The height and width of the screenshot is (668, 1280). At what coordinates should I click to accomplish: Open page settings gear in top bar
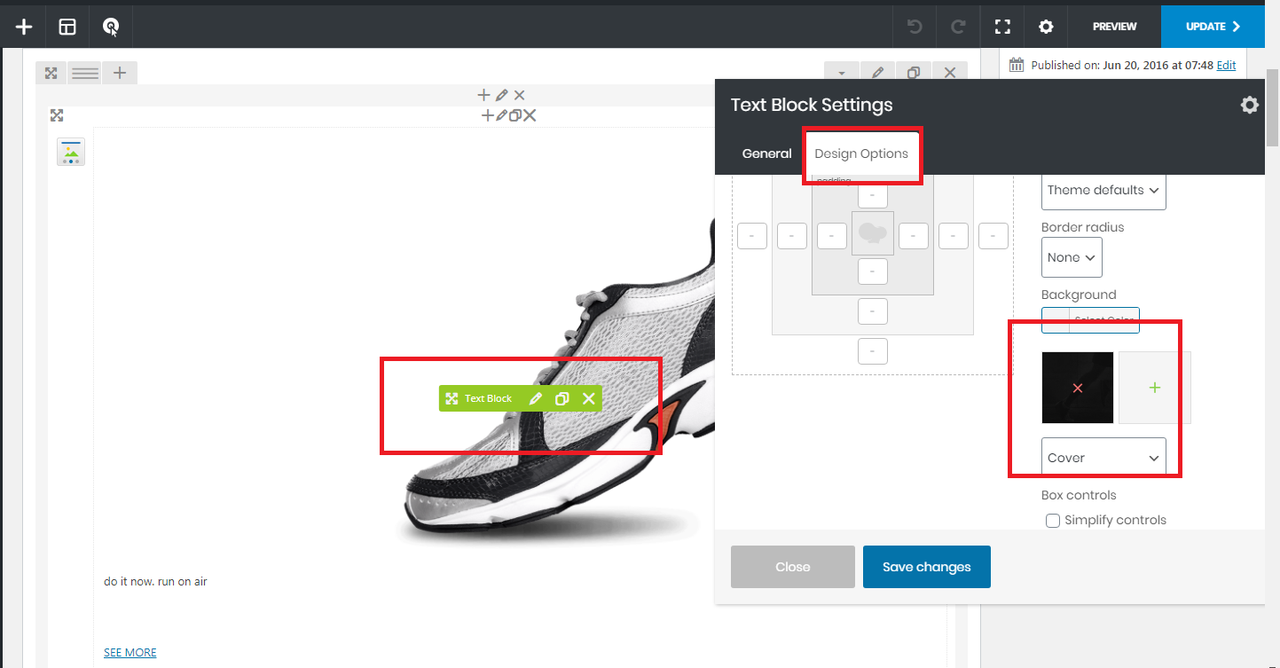click(x=1045, y=27)
